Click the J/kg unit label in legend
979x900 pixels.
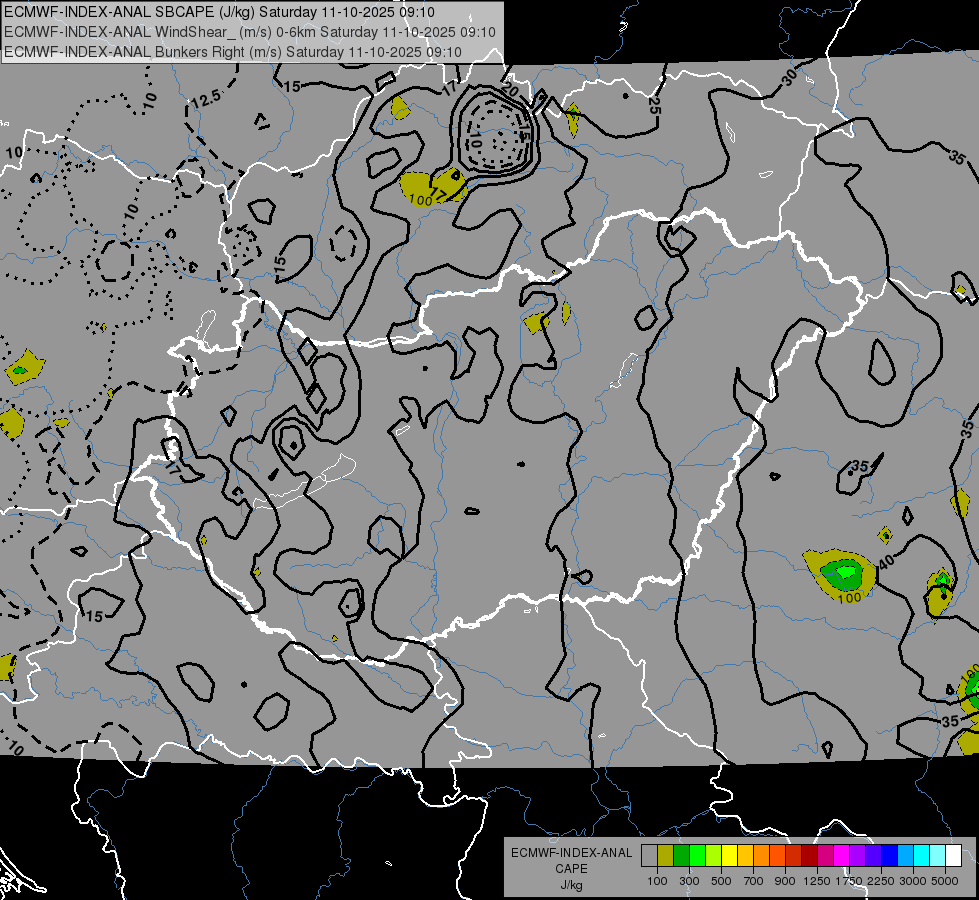pos(571,884)
